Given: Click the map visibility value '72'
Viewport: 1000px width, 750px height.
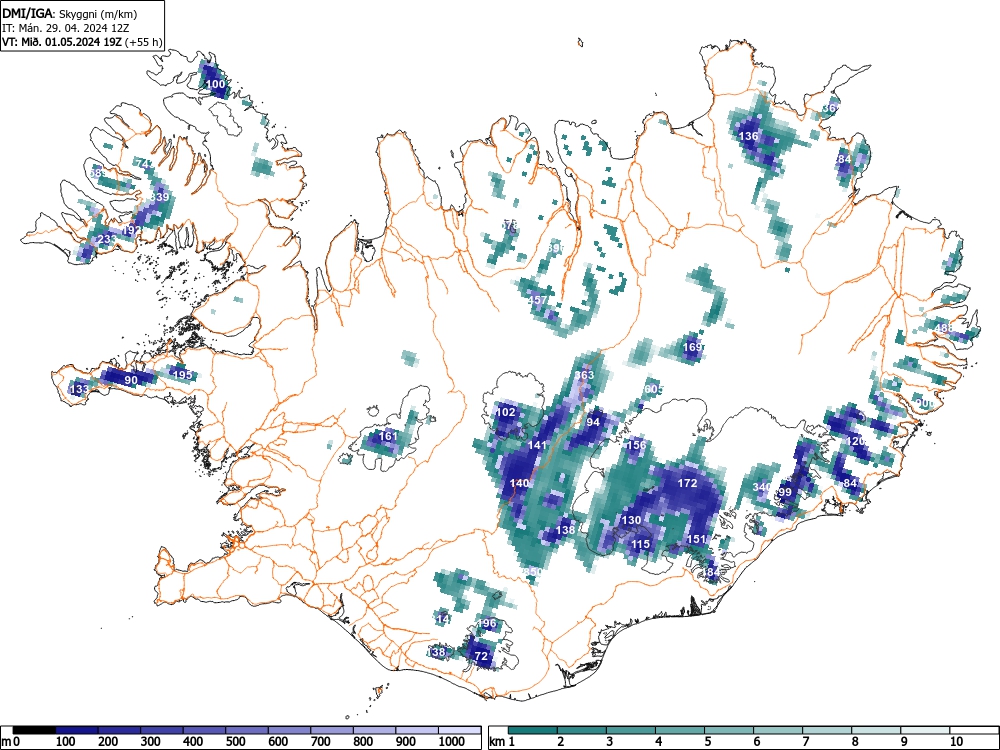Looking at the screenshot, I should click(482, 656).
